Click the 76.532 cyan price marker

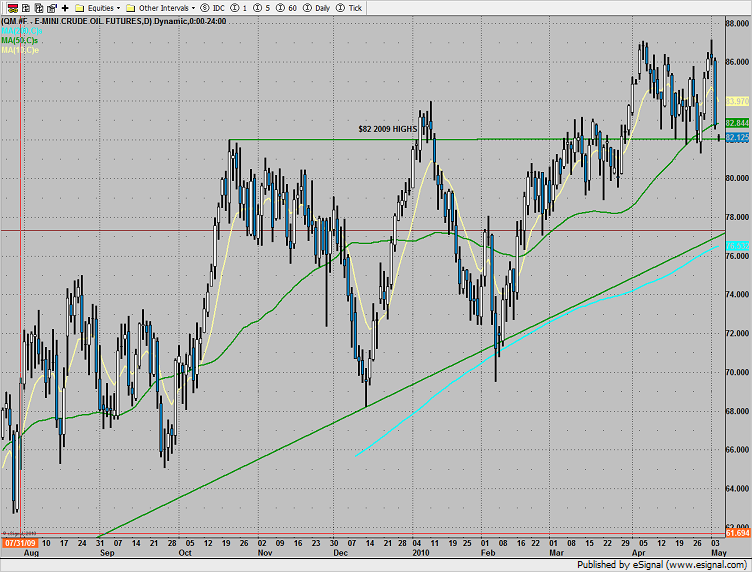click(737, 246)
